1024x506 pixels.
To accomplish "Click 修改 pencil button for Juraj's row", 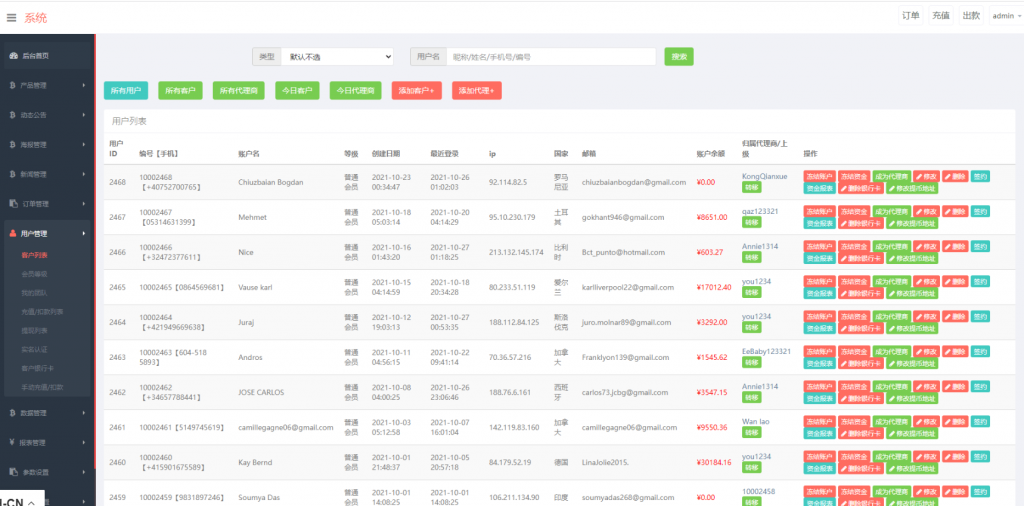I will (x=926, y=317).
